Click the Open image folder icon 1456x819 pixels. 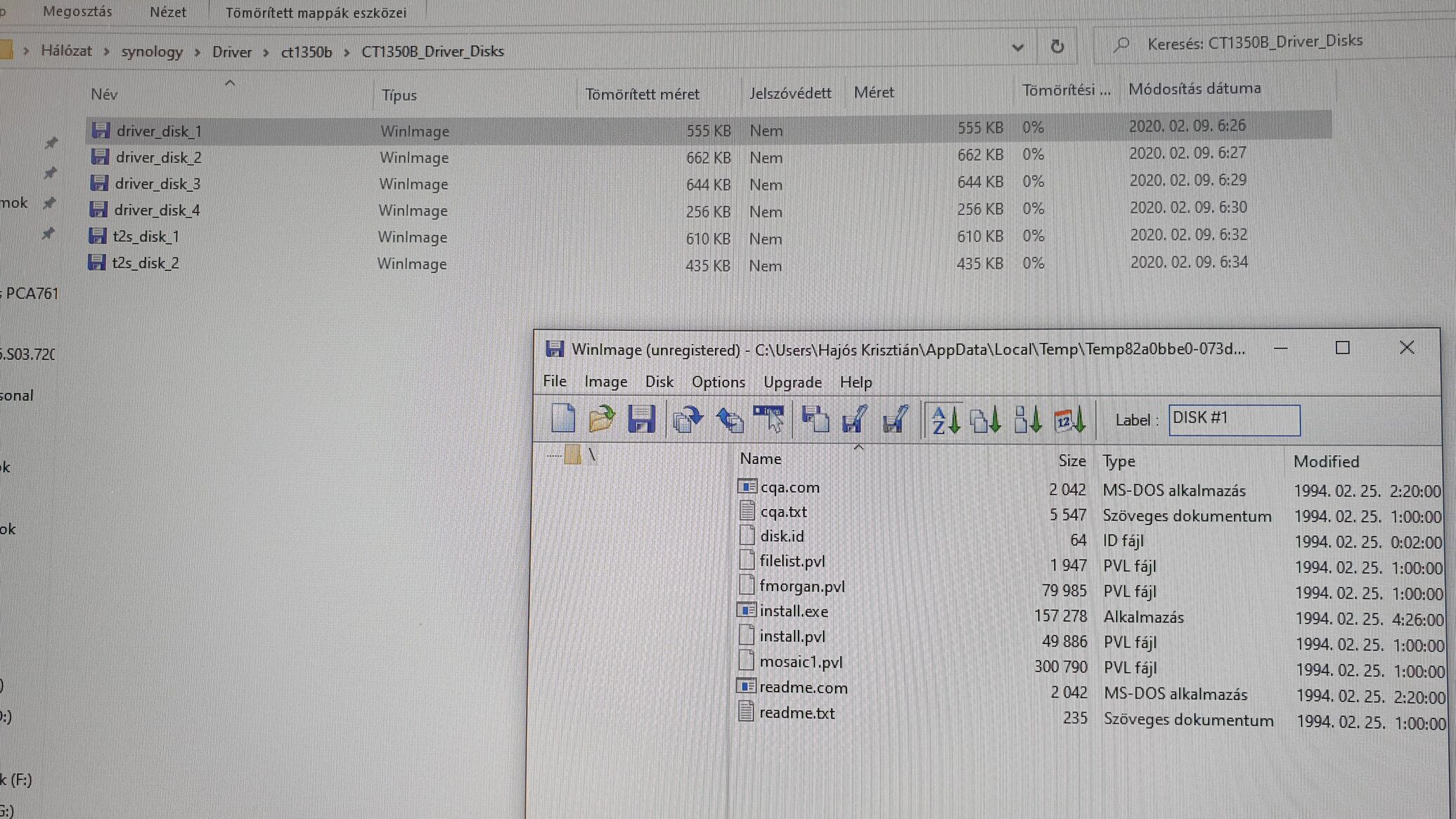click(x=601, y=419)
